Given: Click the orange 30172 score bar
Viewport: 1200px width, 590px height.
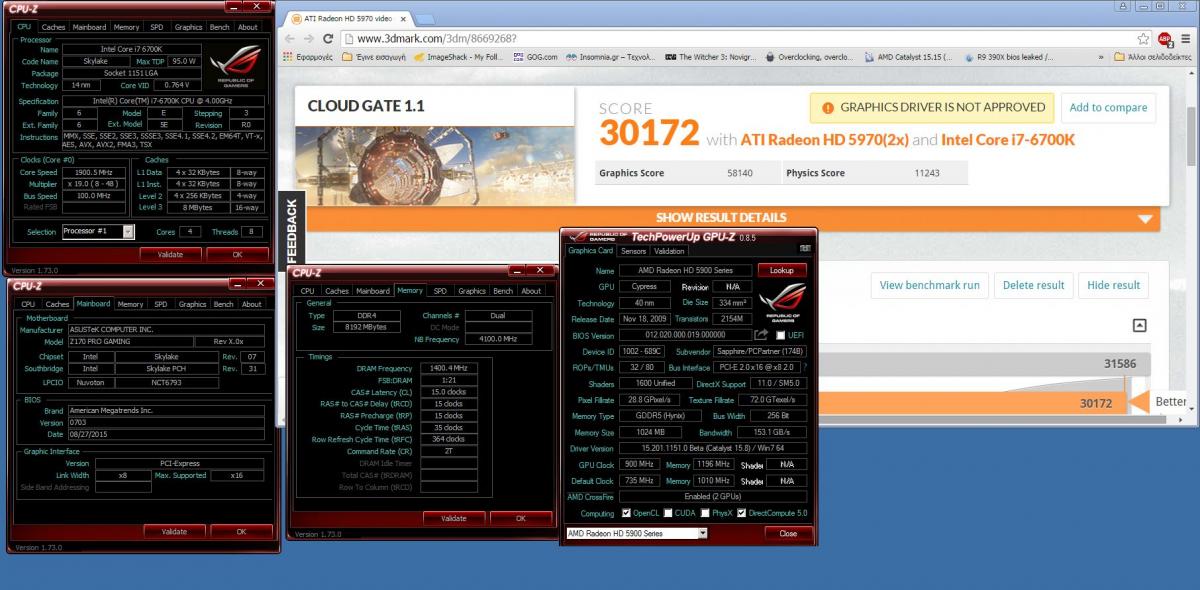Looking at the screenshot, I should coord(971,403).
